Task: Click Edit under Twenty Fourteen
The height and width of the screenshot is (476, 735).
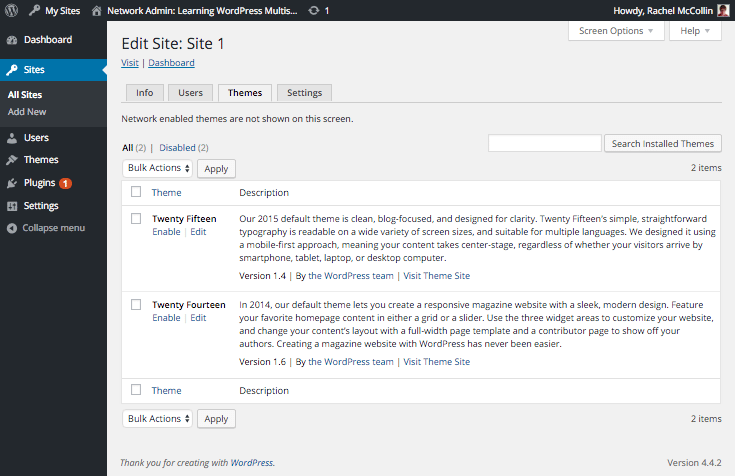Action: tap(198, 317)
